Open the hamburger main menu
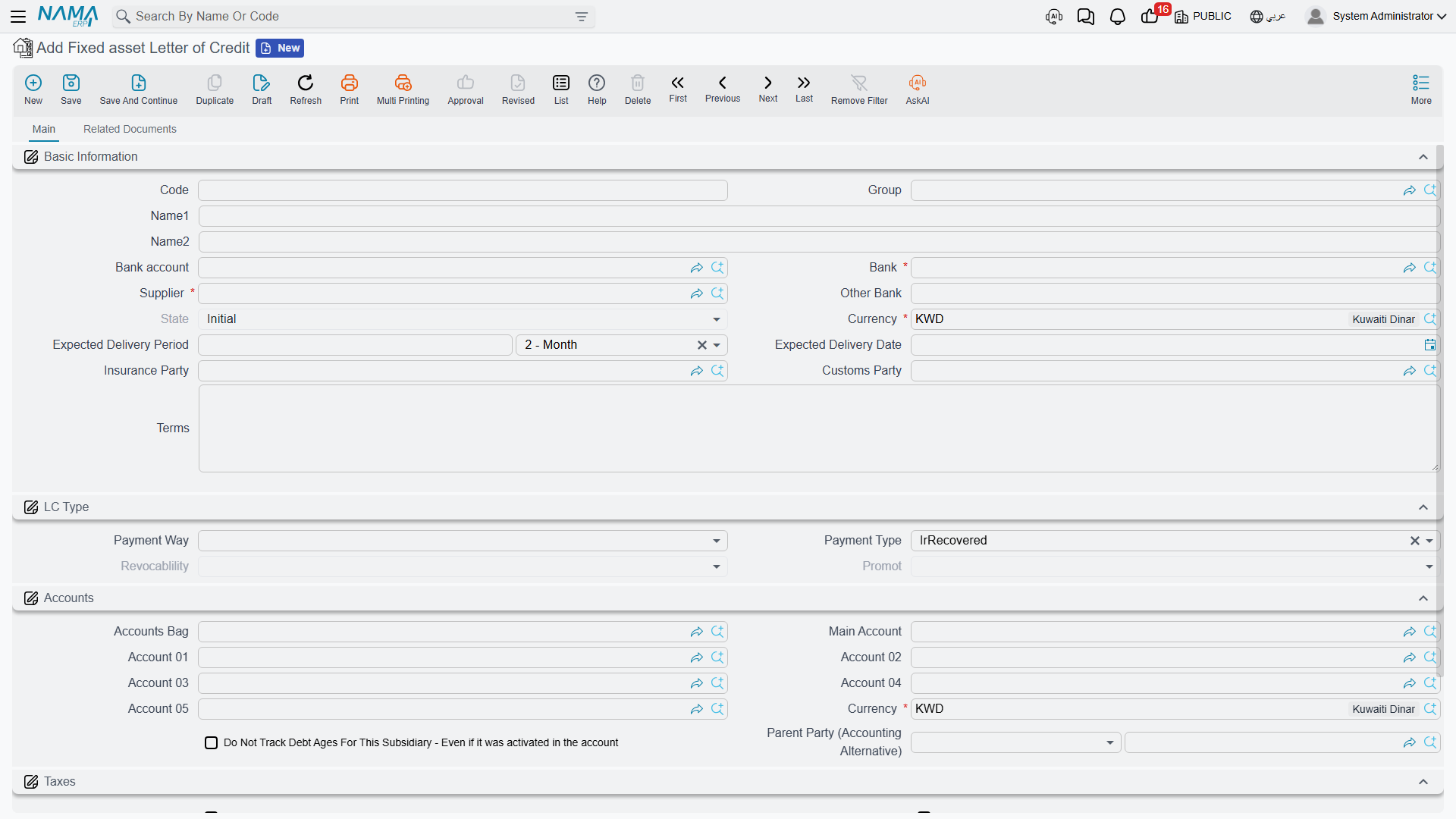 point(18,16)
